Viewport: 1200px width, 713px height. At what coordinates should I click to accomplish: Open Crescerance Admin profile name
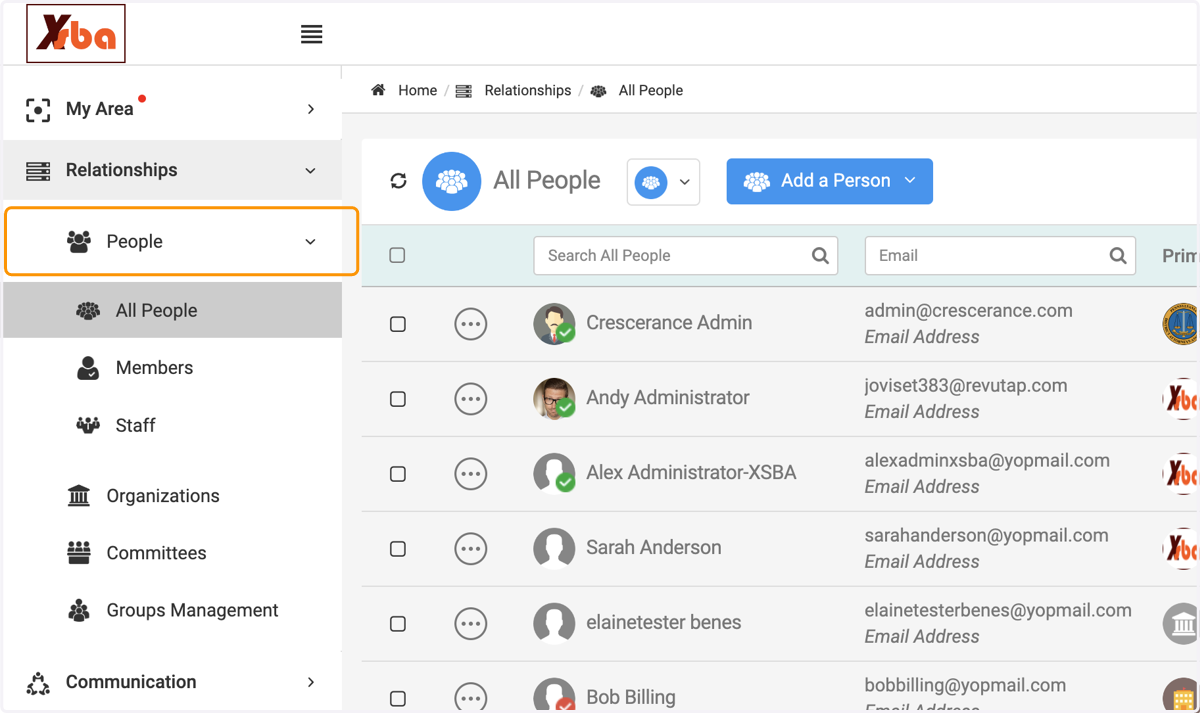669,323
